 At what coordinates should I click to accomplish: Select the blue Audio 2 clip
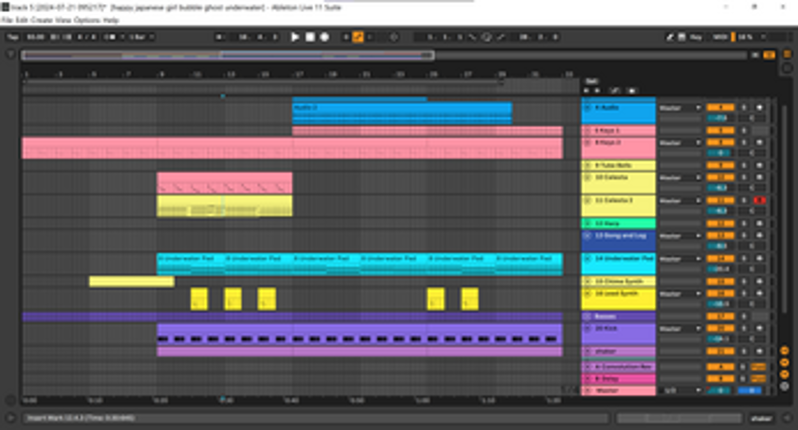point(400,108)
